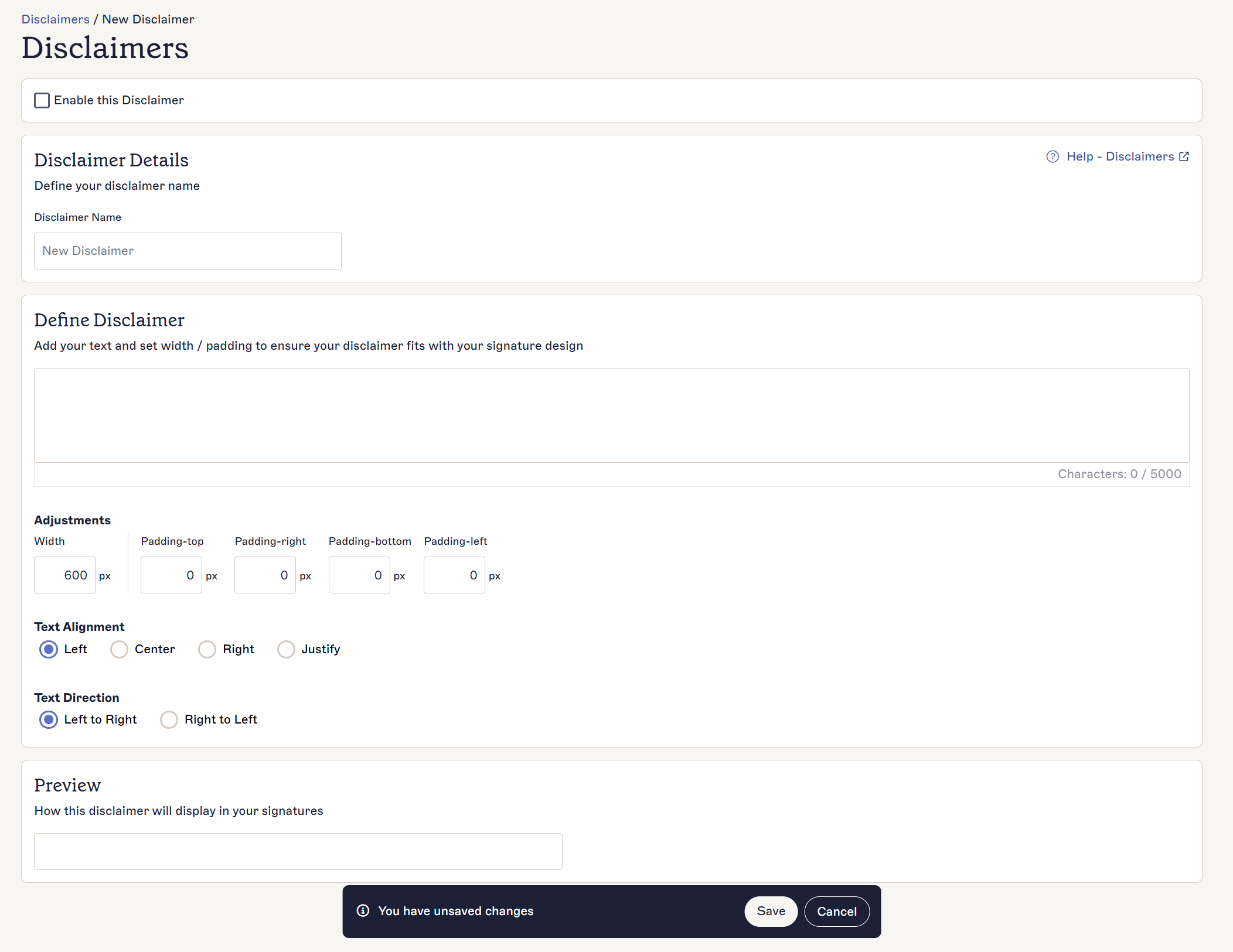Click the 'Define Disclaimer' heading
Viewport: 1233px width, 952px height.
point(110,320)
